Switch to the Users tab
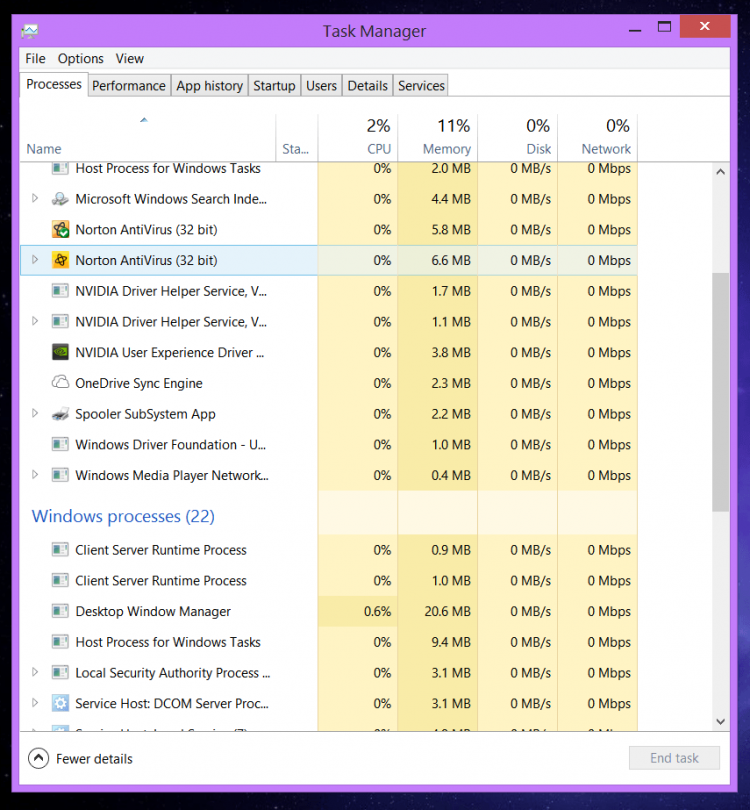 [321, 86]
